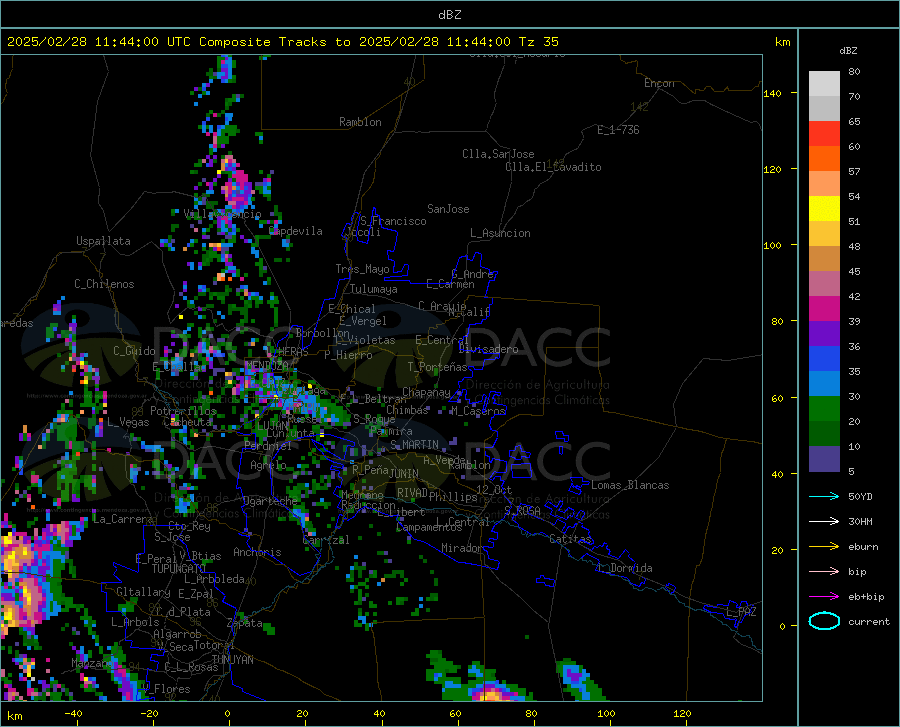This screenshot has width=900, height=727.
Task: Click the Phillips label on map
Action: (x=453, y=497)
